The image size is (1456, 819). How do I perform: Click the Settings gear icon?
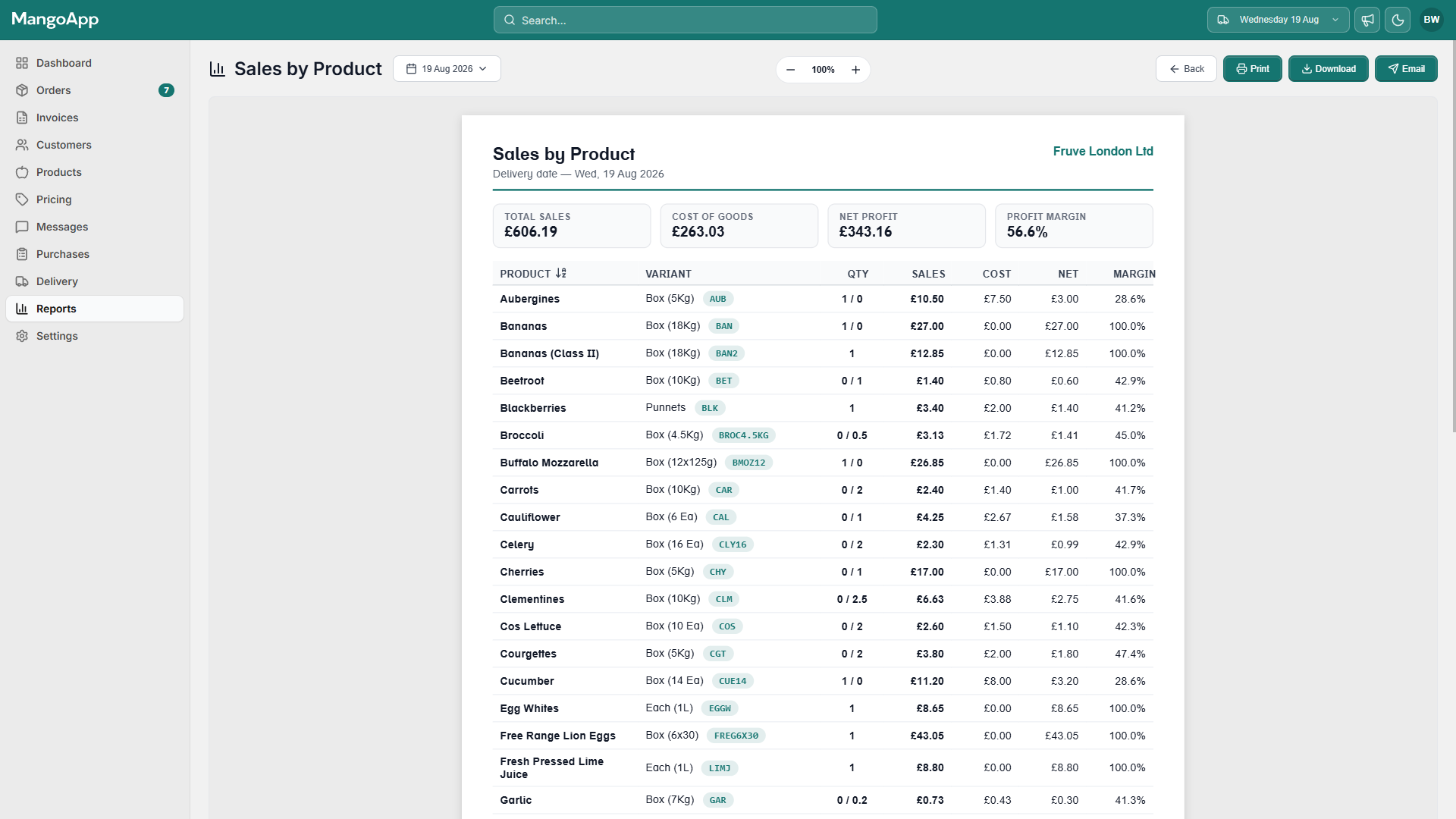coord(22,336)
